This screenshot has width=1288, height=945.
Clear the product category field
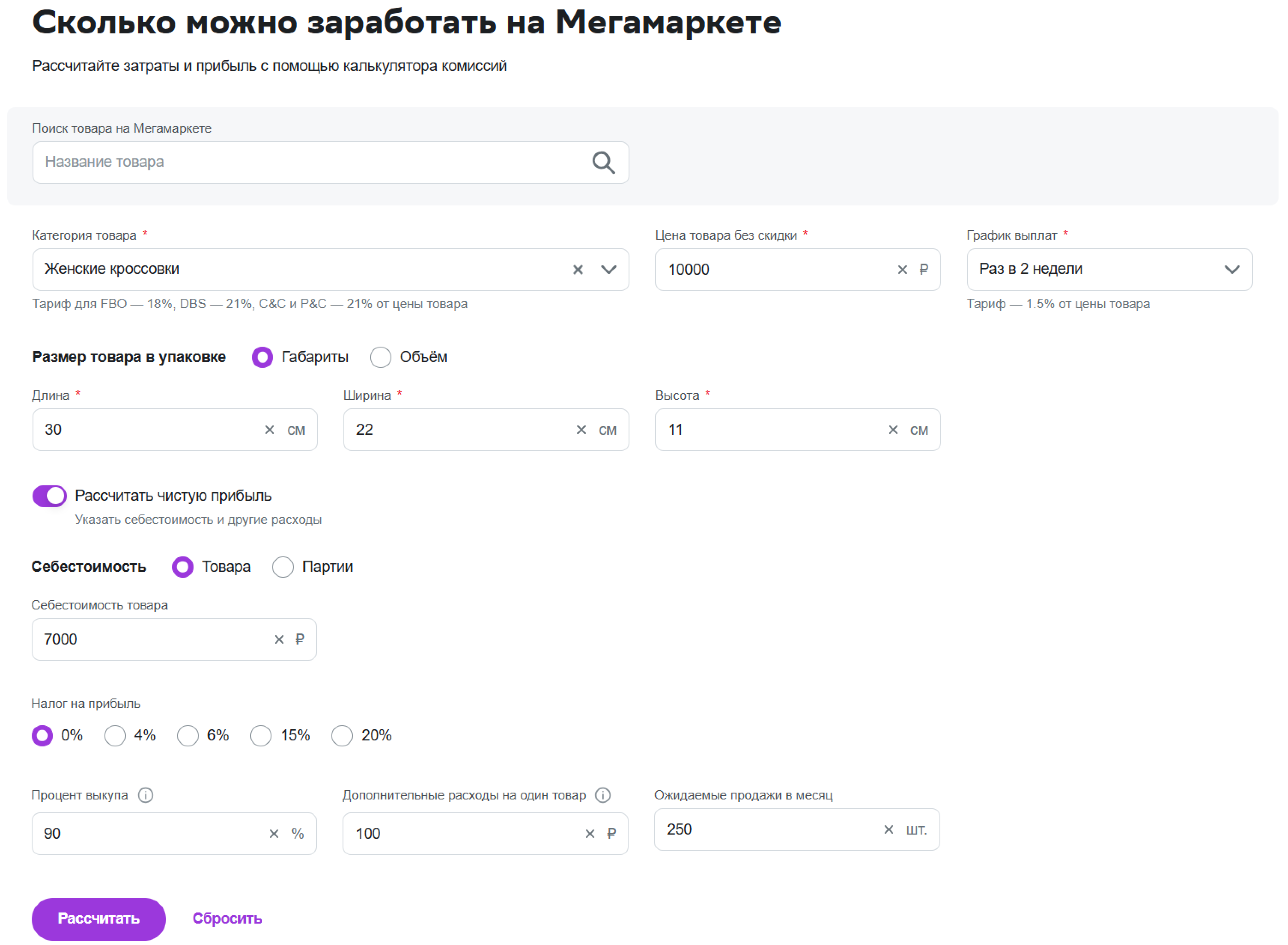(x=578, y=270)
